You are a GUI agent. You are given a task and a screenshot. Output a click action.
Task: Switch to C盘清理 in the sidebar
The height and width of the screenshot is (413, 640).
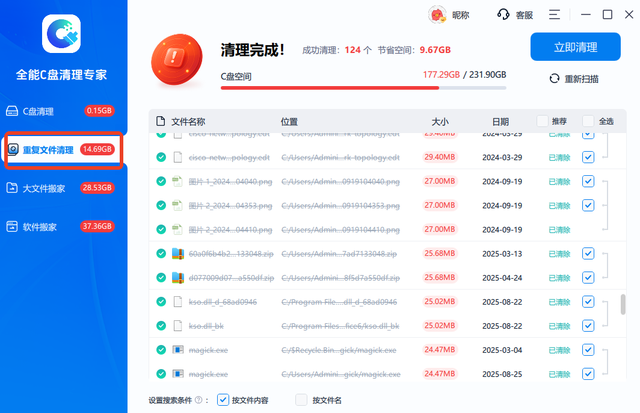60,111
